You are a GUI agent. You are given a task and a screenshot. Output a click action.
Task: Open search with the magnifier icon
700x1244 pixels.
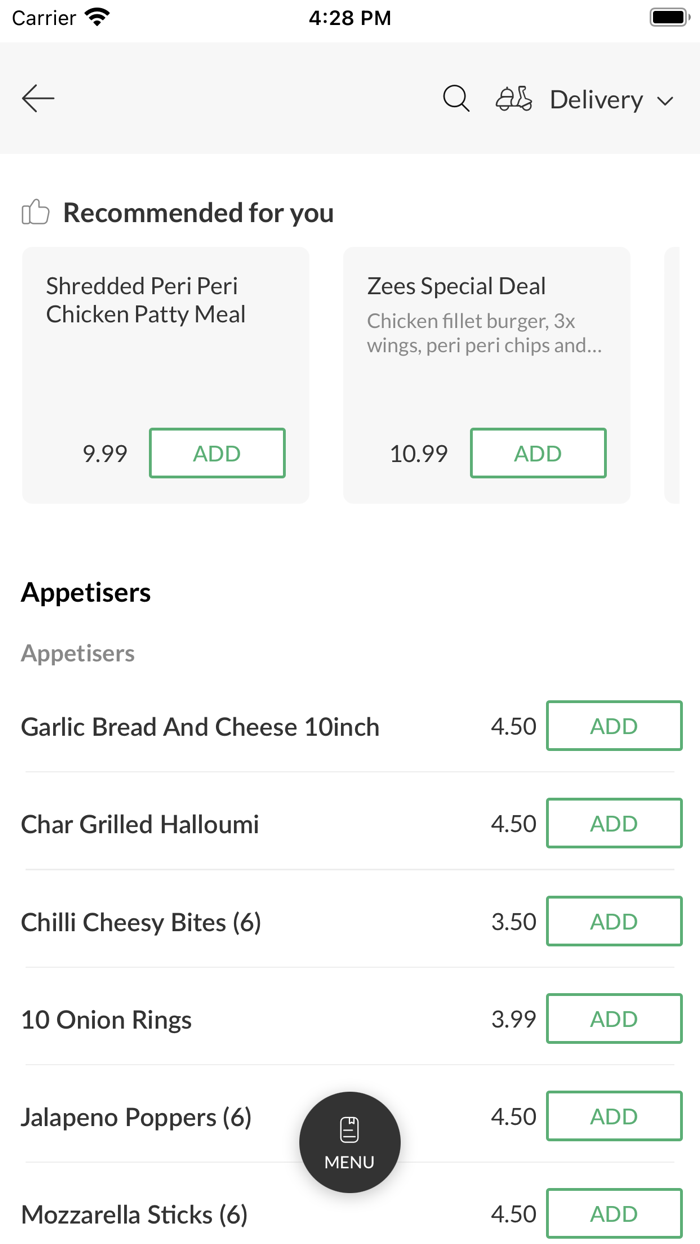455,98
